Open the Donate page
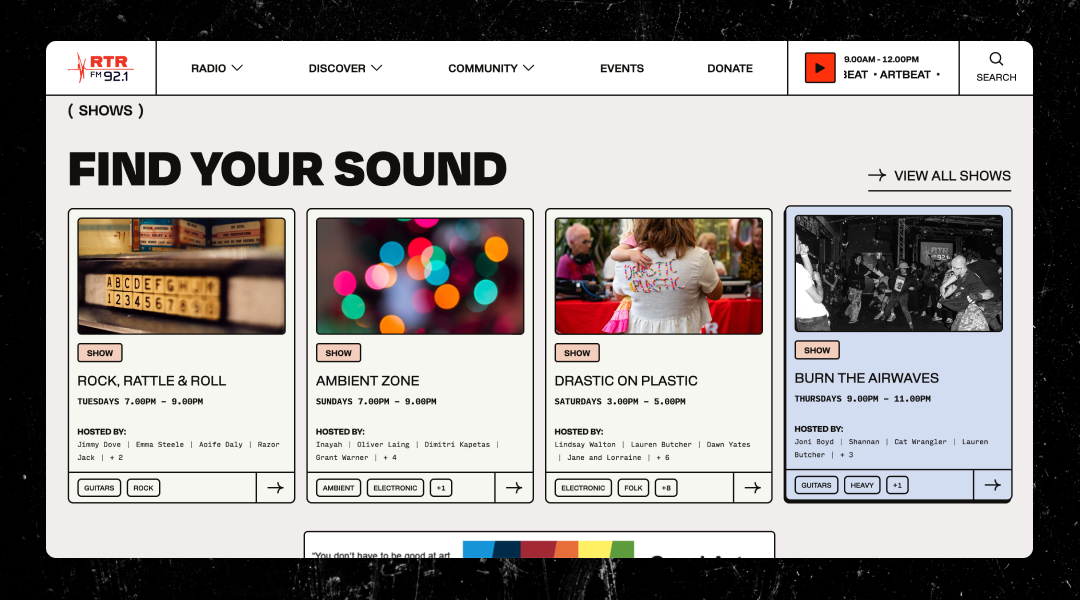 click(x=730, y=68)
